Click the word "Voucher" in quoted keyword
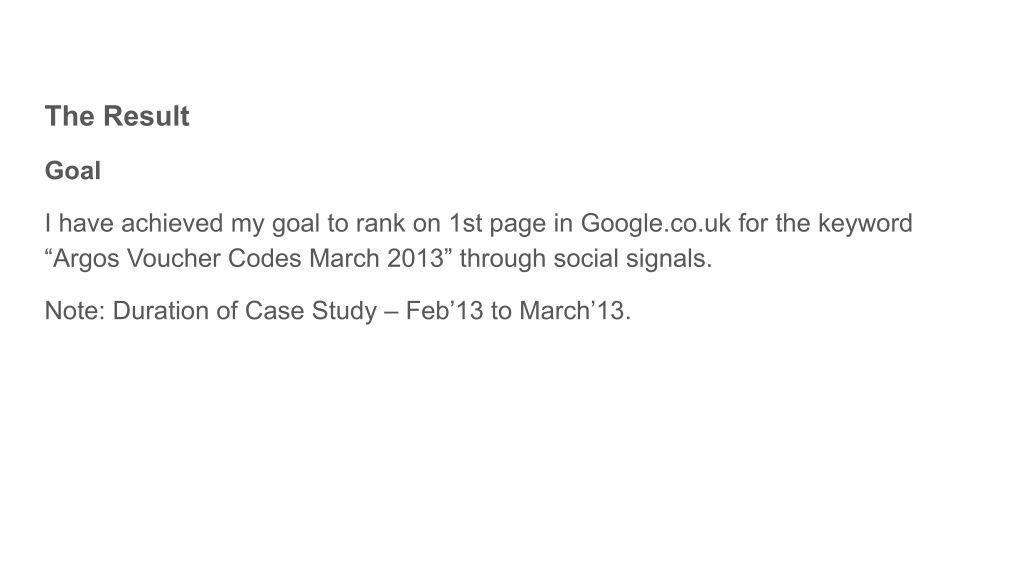1024x576 pixels. click(x=174, y=259)
